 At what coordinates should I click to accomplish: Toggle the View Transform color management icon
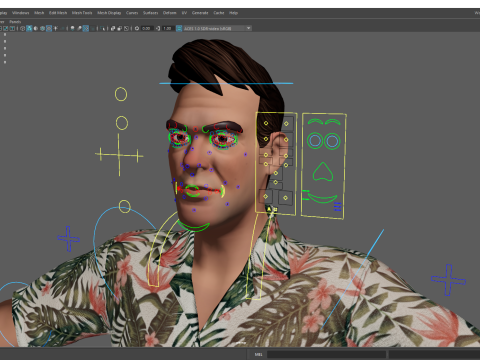179,28
